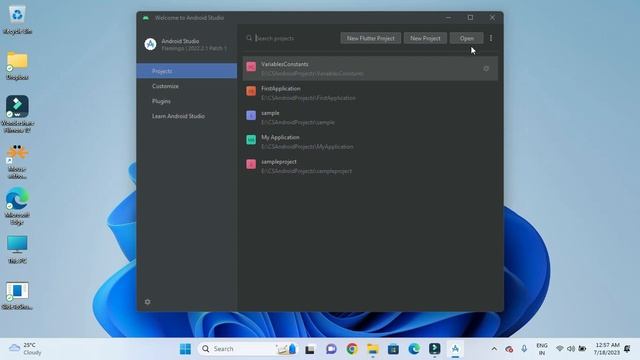Show hidden system tray icons
Viewport: 640px width, 360px height.
click(x=494, y=349)
